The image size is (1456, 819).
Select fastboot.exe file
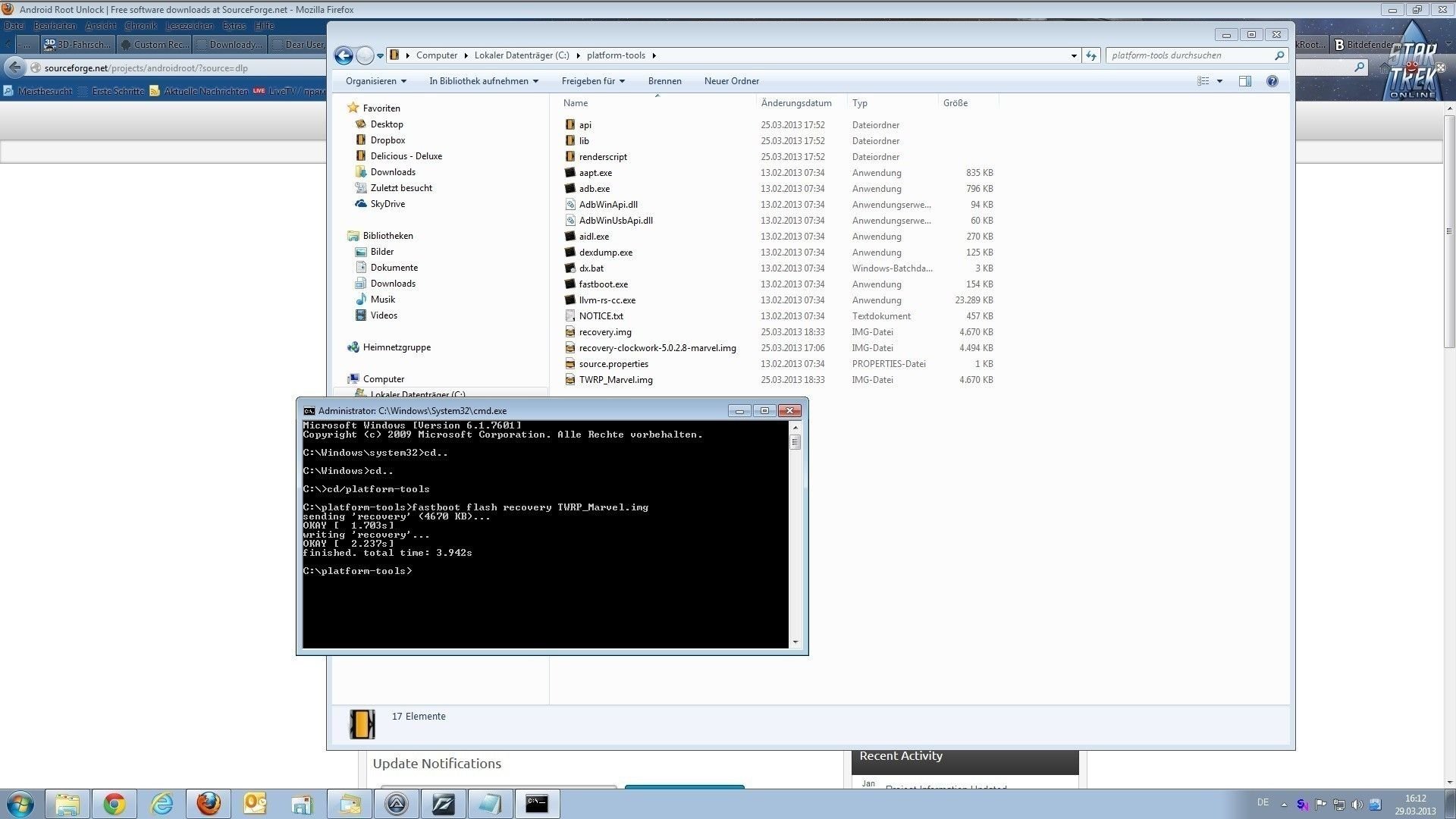click(x=603, y=284)
